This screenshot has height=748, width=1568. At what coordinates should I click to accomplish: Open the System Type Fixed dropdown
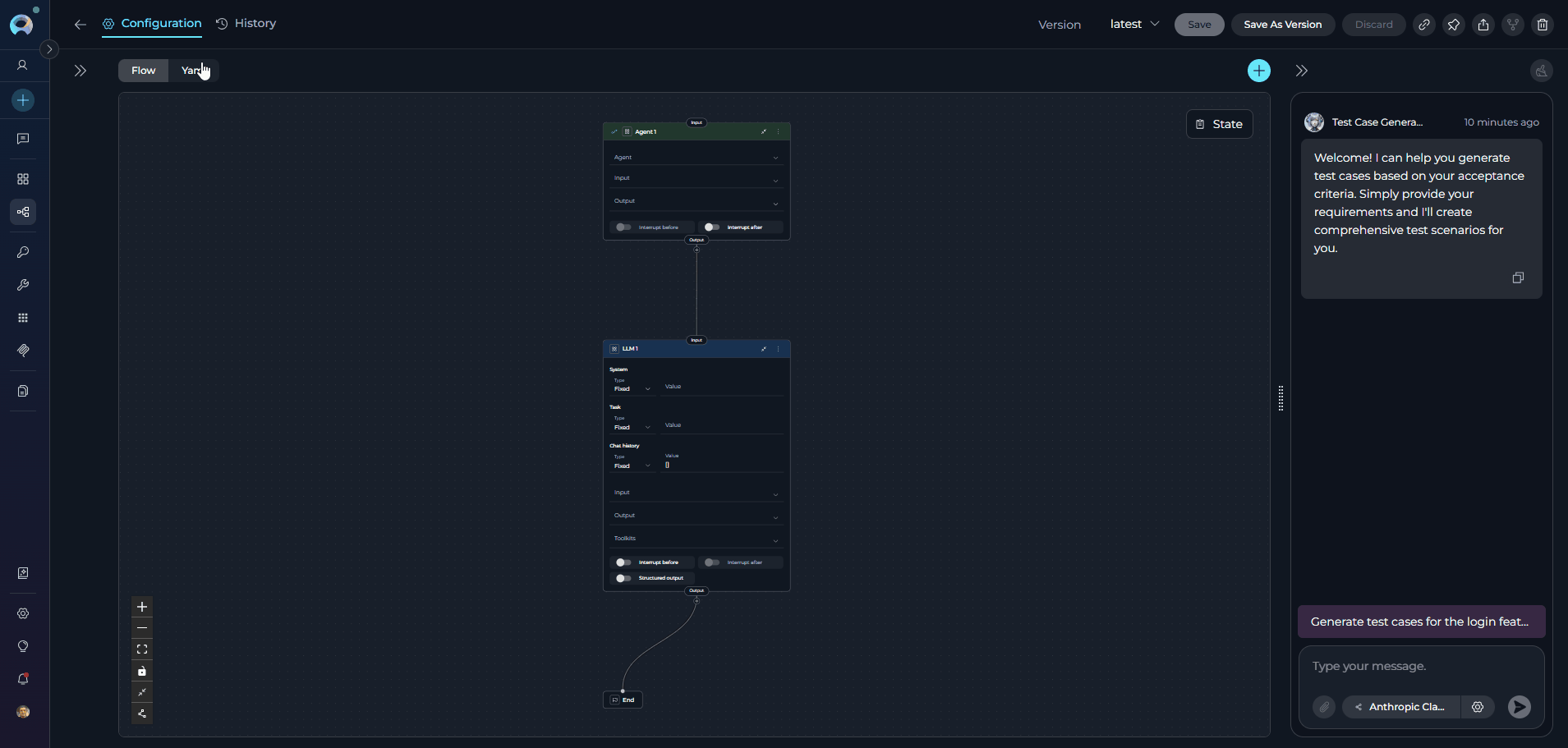click(x=631, y=388)
